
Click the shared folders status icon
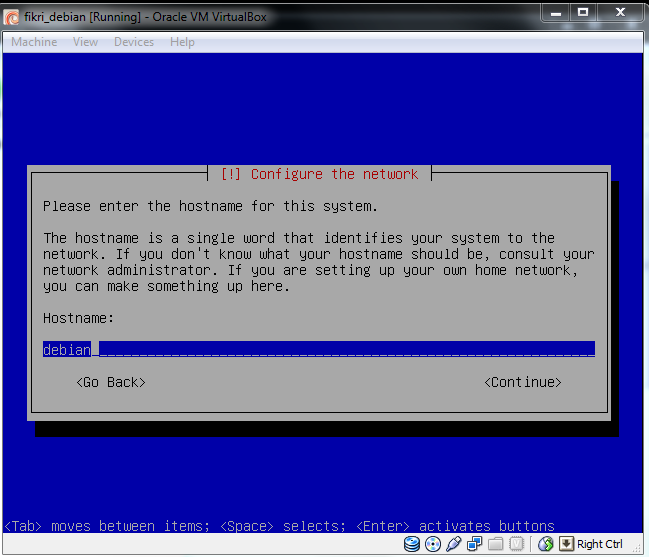(495, 544)
